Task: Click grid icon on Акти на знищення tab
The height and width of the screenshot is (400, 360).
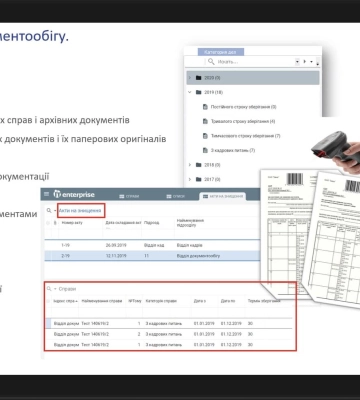Action: [205, 196]
